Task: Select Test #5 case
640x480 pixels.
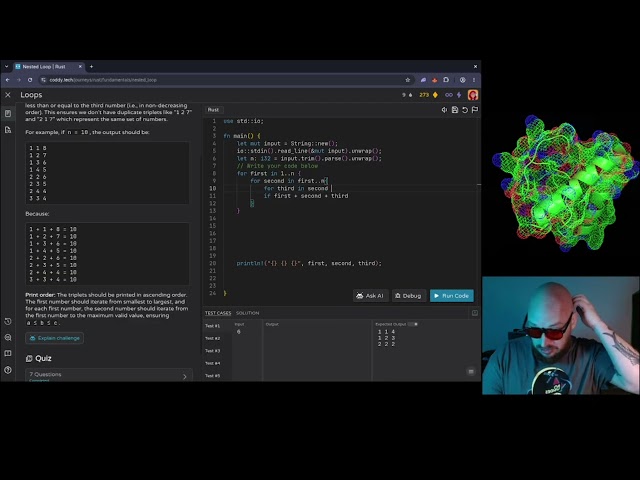Action: point(212,376)
